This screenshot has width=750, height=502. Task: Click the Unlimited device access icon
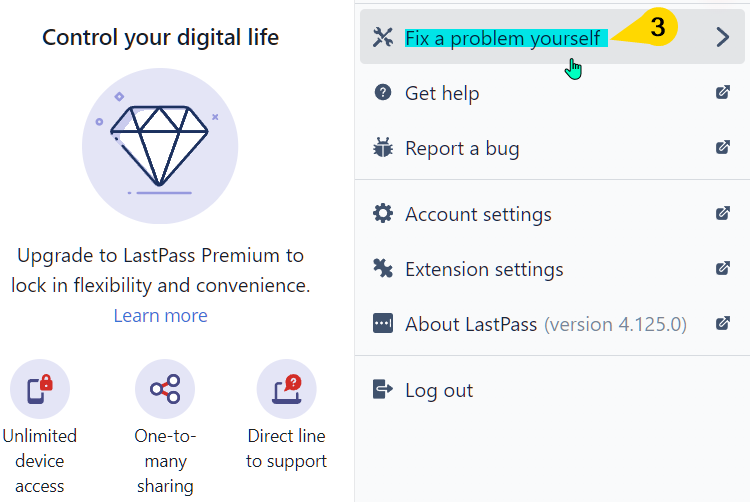(40, 389)
